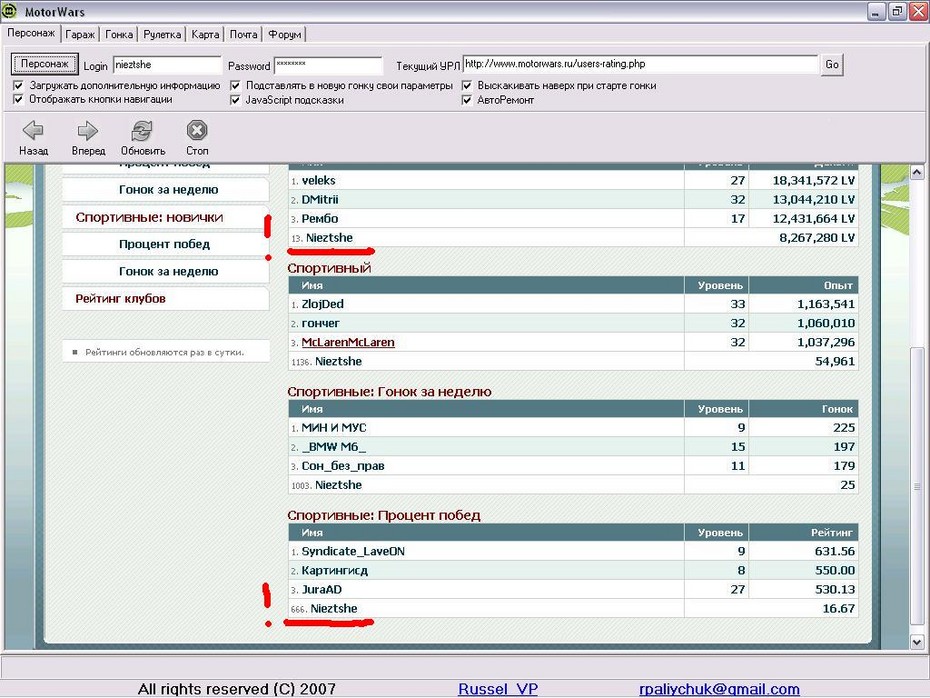The image size is (930, 698).
Task: Switch to the Гараж tab
Action: (x=80, y=34)
